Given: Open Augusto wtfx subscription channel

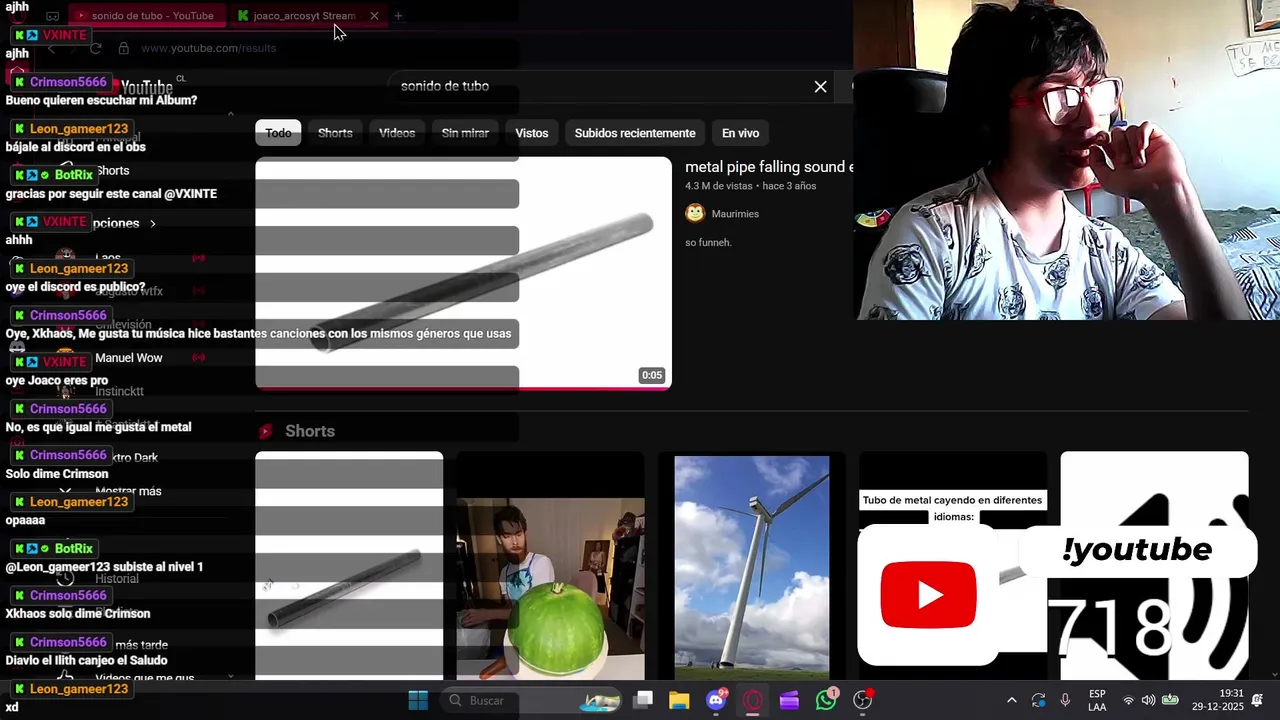Looking at the screenshot, I should click(x=128, y=291).
